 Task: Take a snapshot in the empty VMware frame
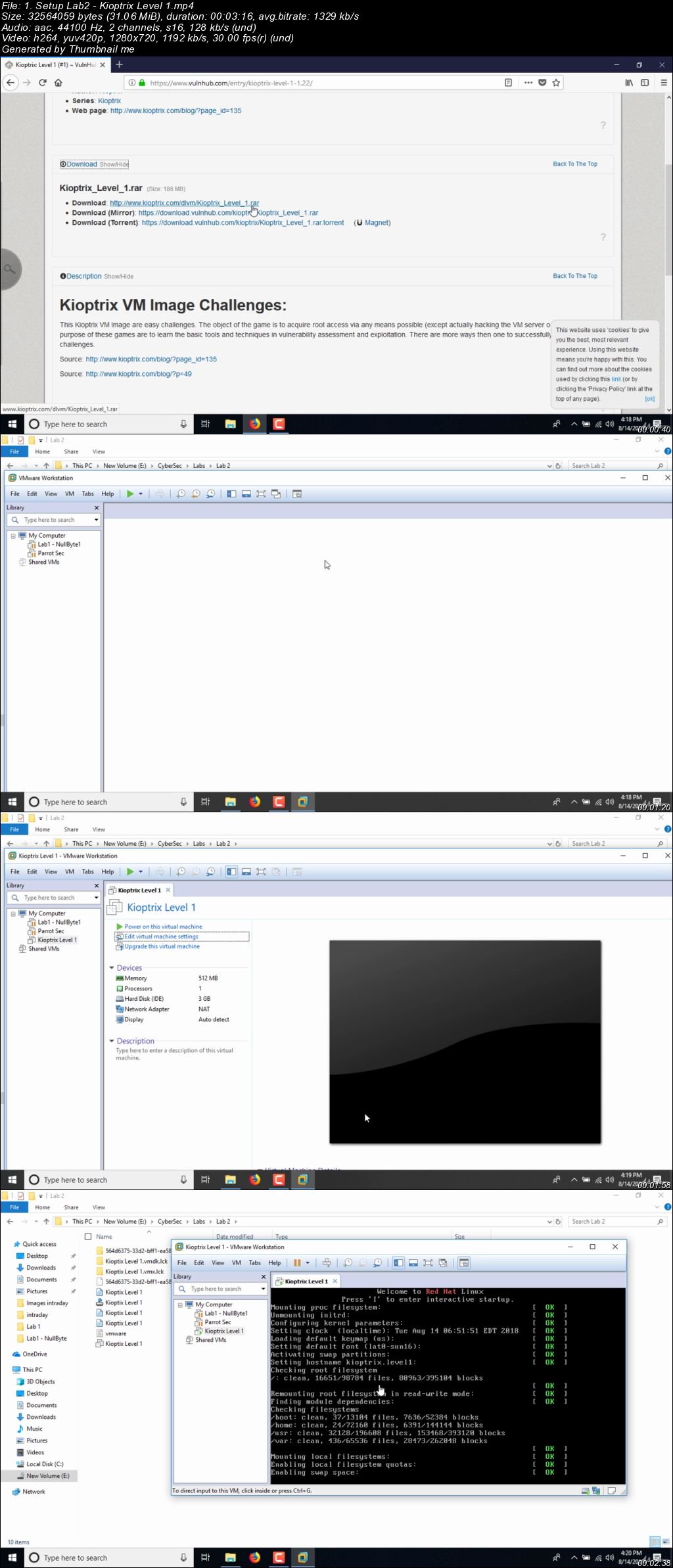[181, 494]
